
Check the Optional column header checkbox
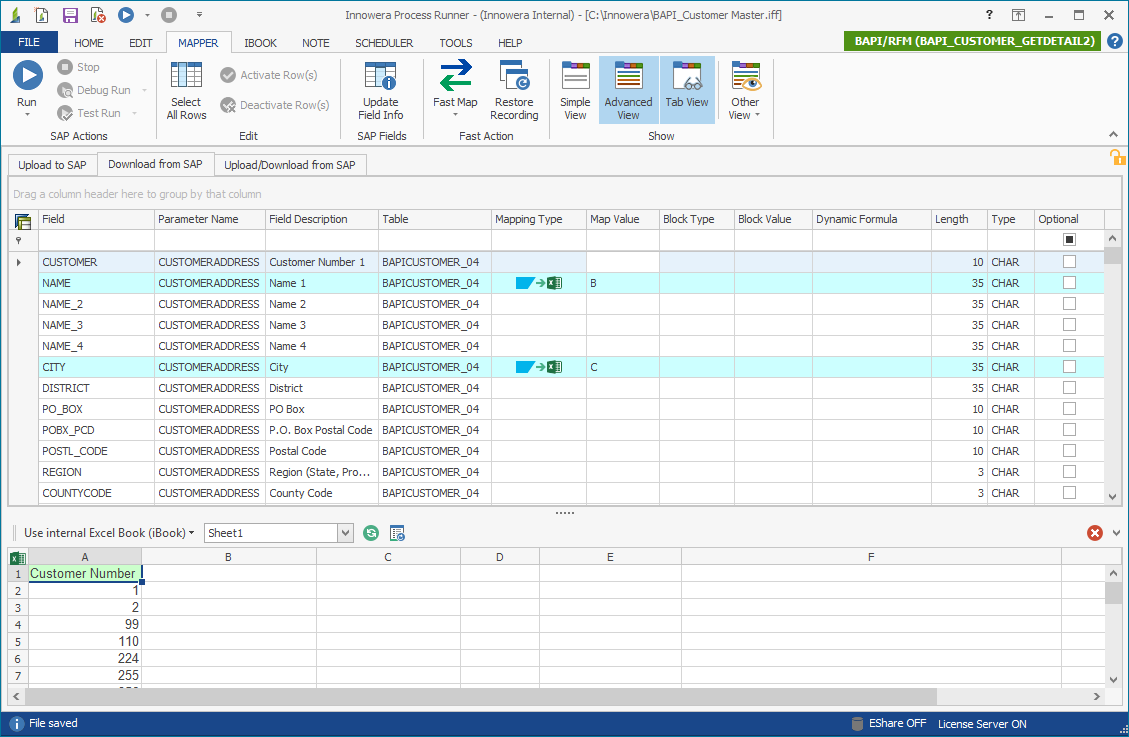[1069, 237]
